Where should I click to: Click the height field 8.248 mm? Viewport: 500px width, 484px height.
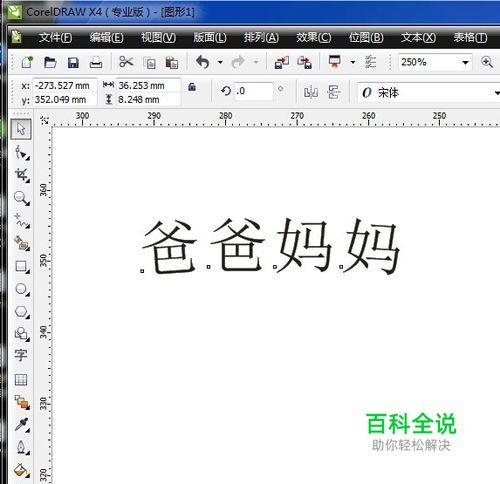pos(148,99)
